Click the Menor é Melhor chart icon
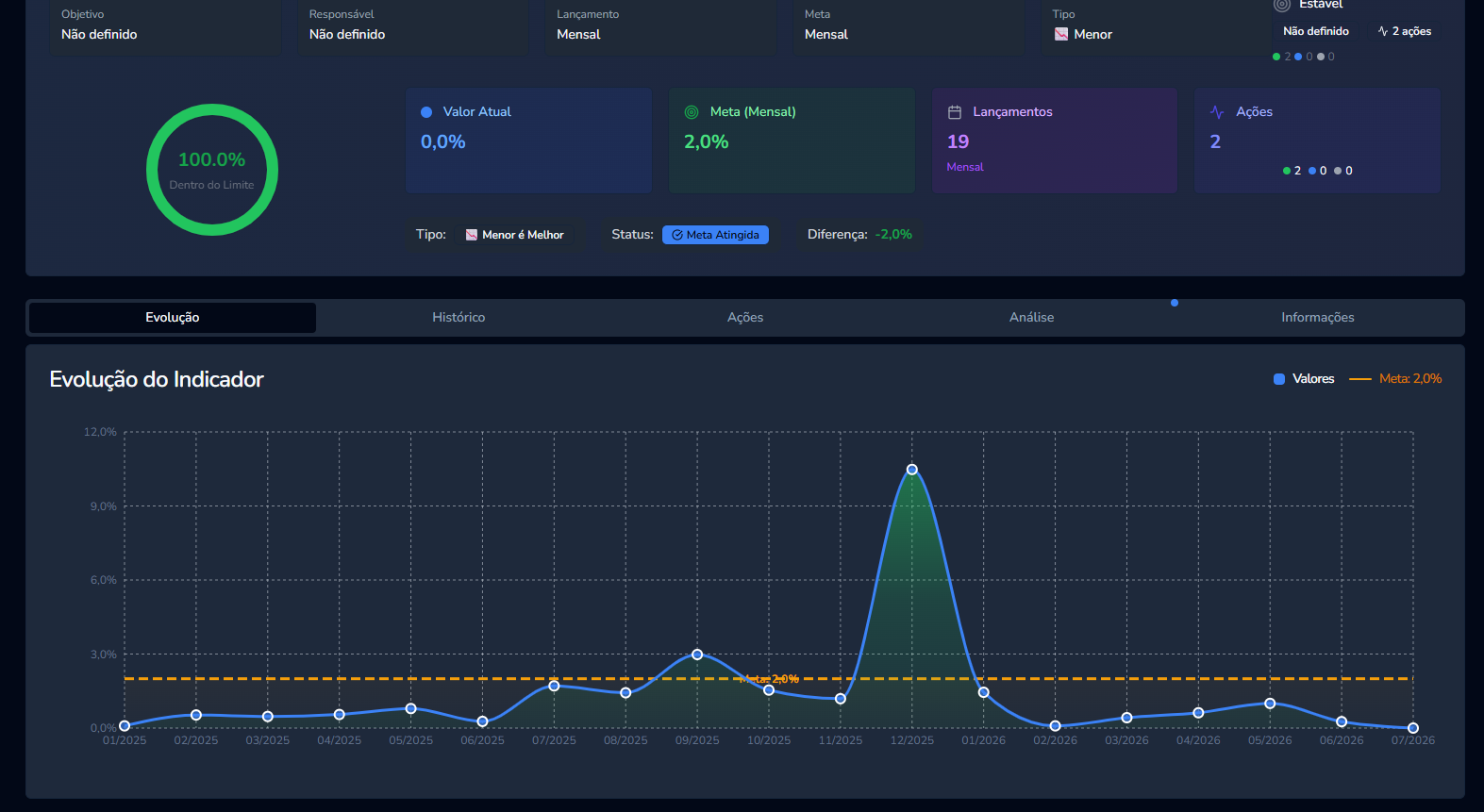Image resolution: width=1484 pixels, height=812 pixels. 472,235
